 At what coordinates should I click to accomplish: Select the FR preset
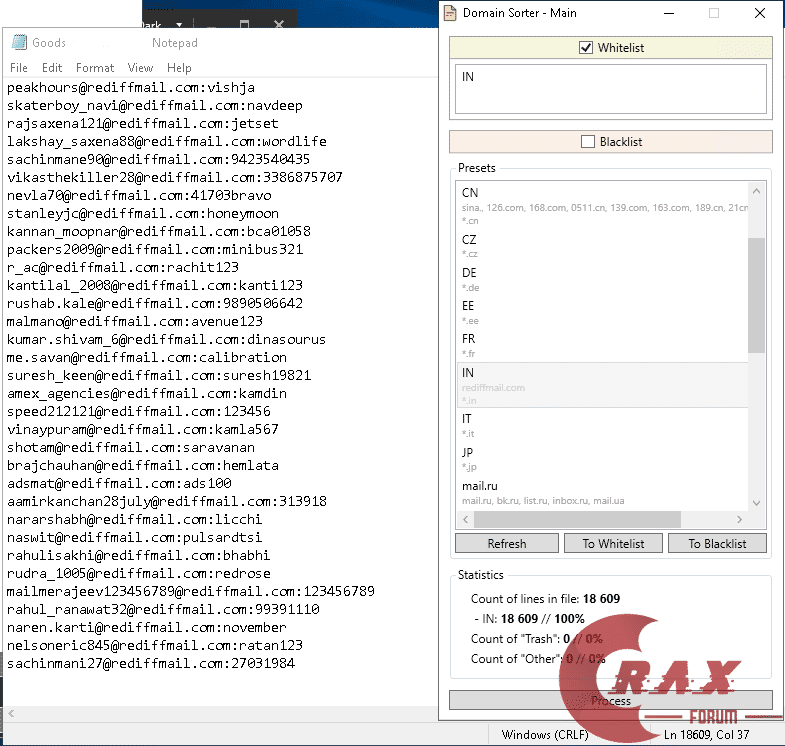(x=602, y=345)
